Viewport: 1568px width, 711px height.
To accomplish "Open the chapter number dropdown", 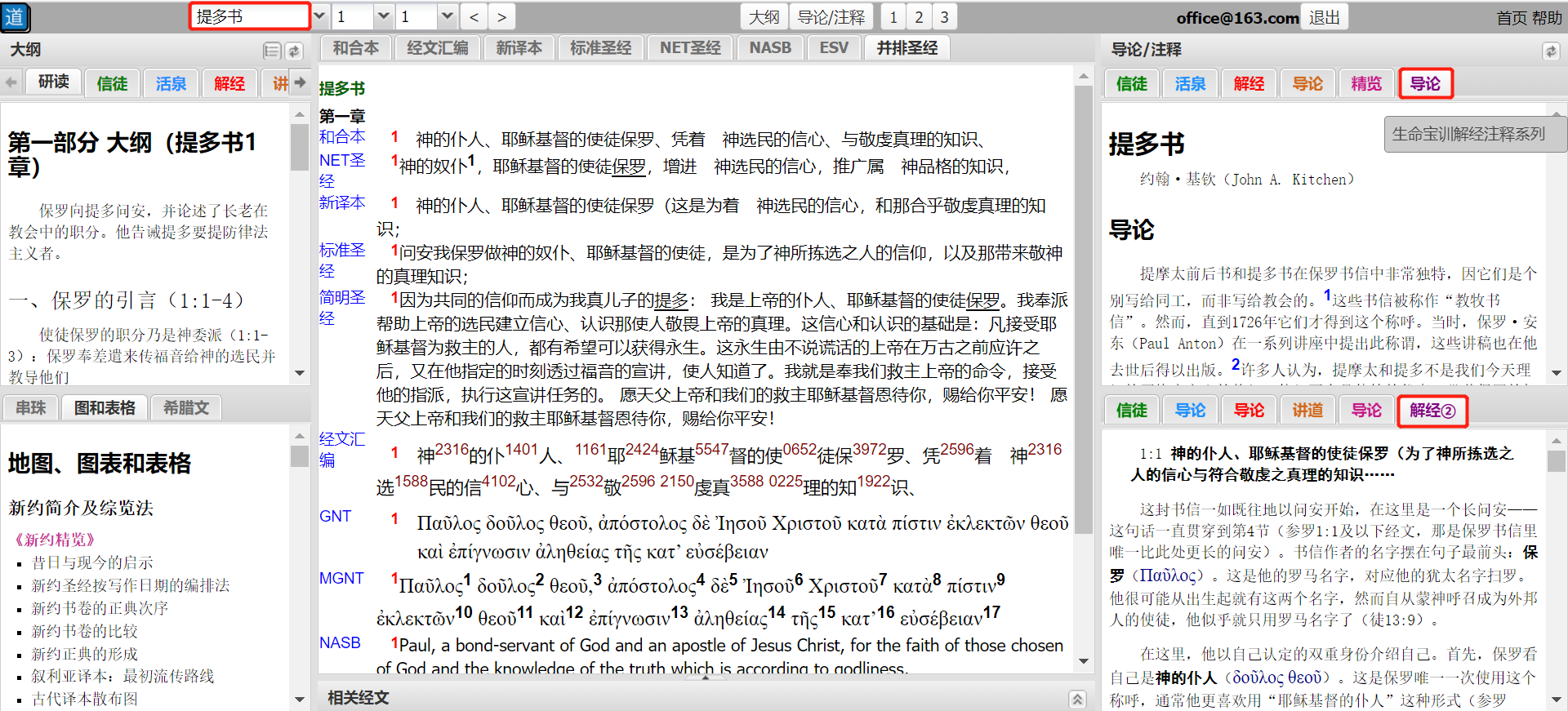I will click(x=384, y=16).
